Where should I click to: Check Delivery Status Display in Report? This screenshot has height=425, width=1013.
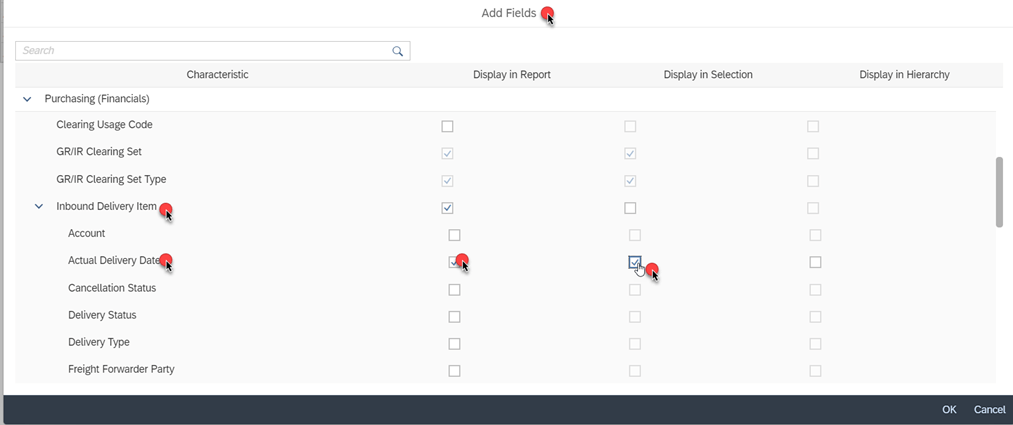click(x=454, y=316)
